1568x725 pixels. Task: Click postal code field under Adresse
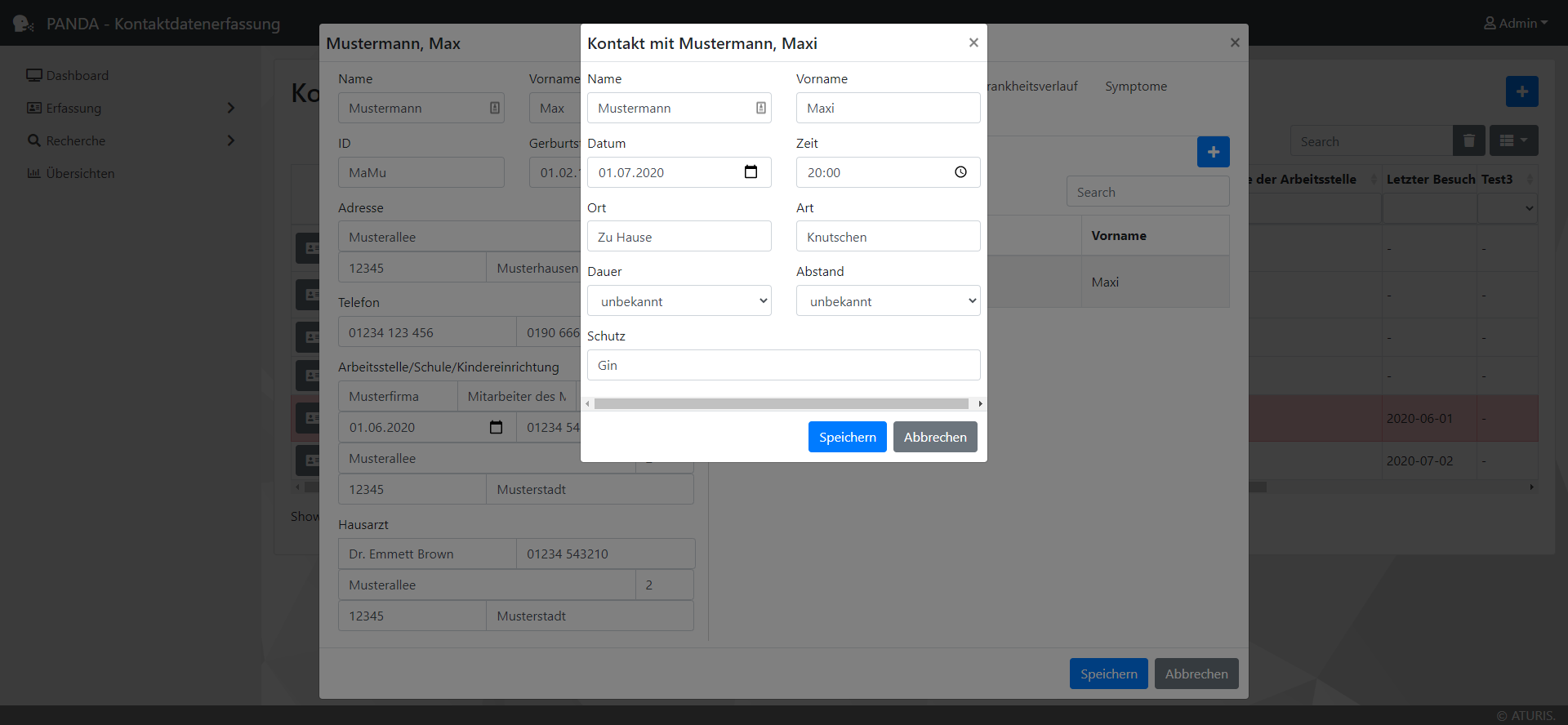click(x=412, y=268)
